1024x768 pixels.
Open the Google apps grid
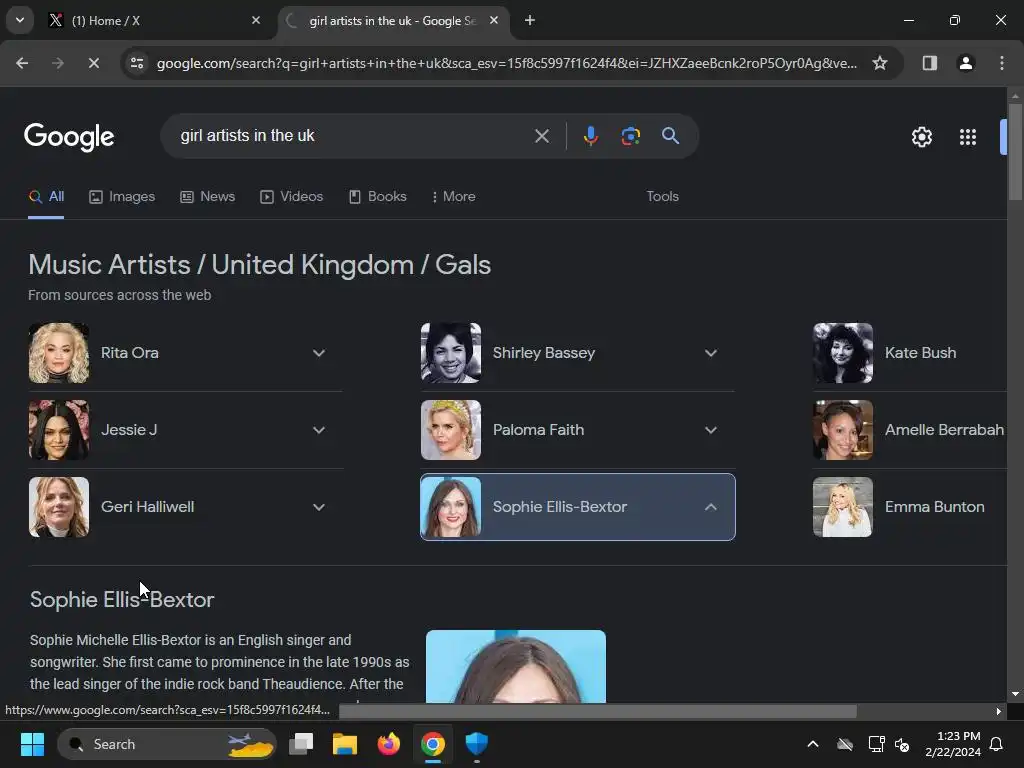point(967,137)
